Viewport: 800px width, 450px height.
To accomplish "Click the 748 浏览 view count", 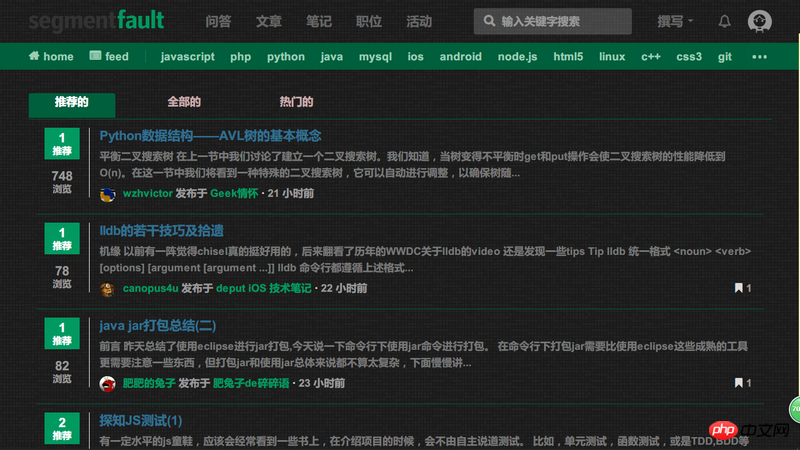I will click(62, 182).
